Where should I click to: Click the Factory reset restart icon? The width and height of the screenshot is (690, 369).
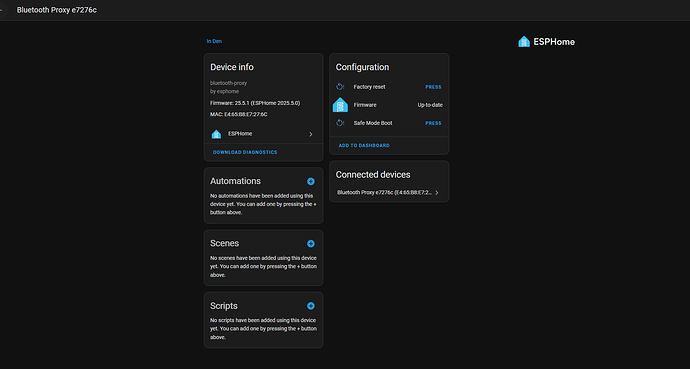click(x=340, y=87)
